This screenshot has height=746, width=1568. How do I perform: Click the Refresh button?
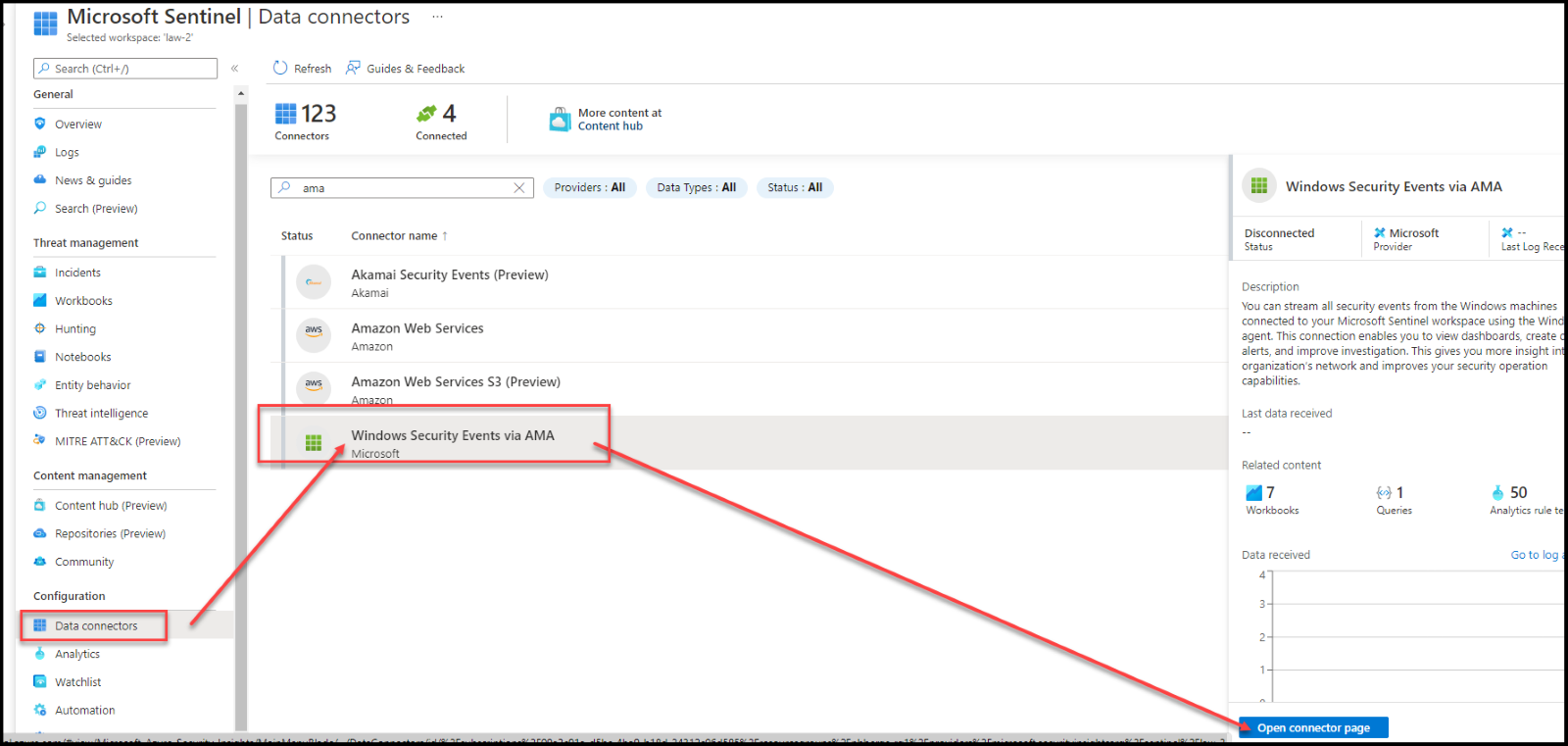click(303, 68)
